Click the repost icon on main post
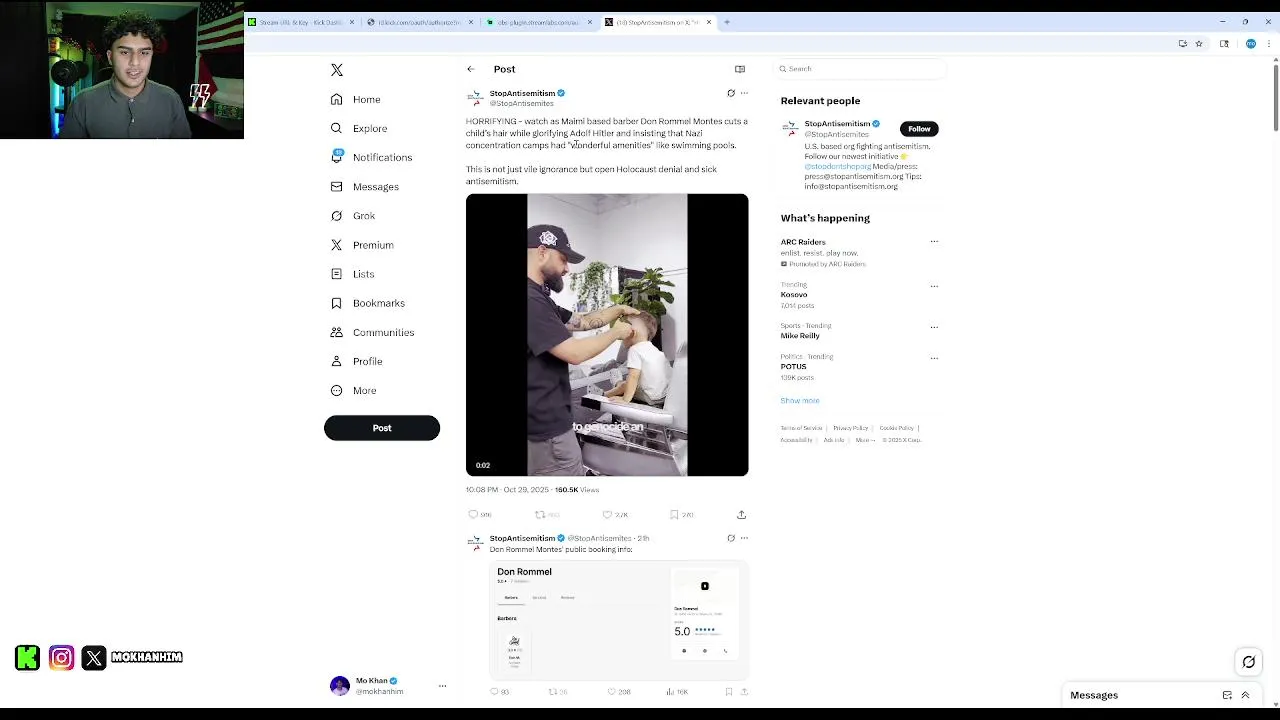This screenshot has width=1280, height=720. (x=540, y=514)
